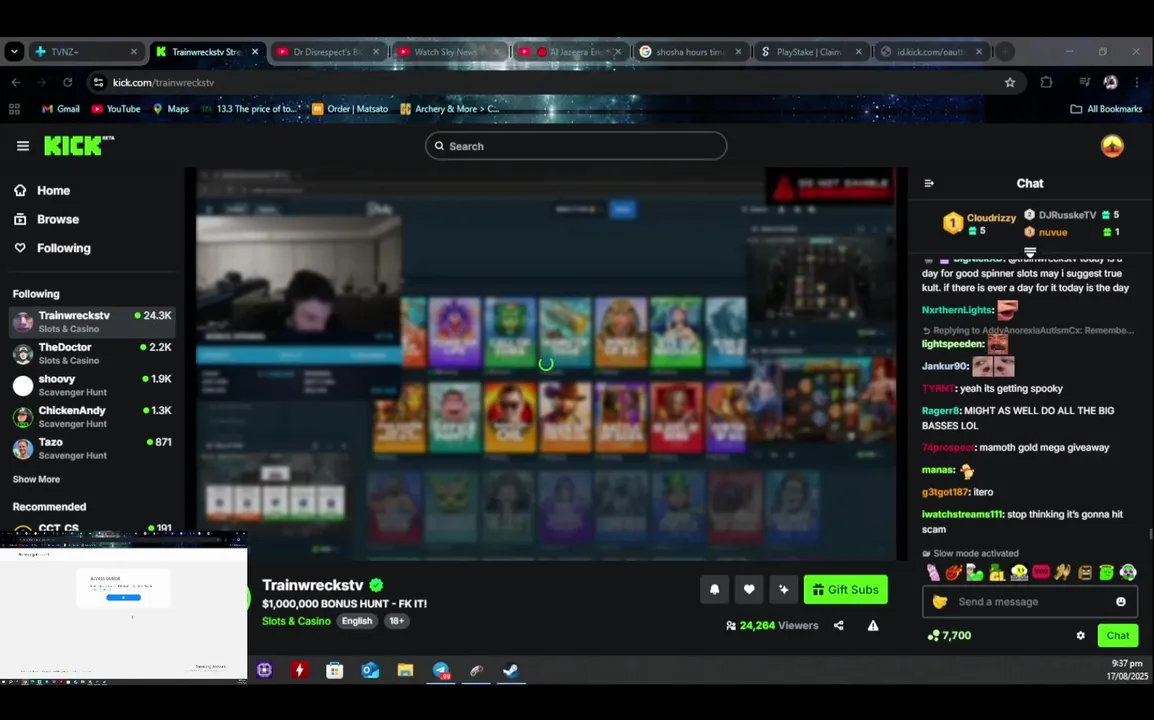Report the stream with warning icon
This screenshot has width=1154, height=720.
(x=873, y=626)
